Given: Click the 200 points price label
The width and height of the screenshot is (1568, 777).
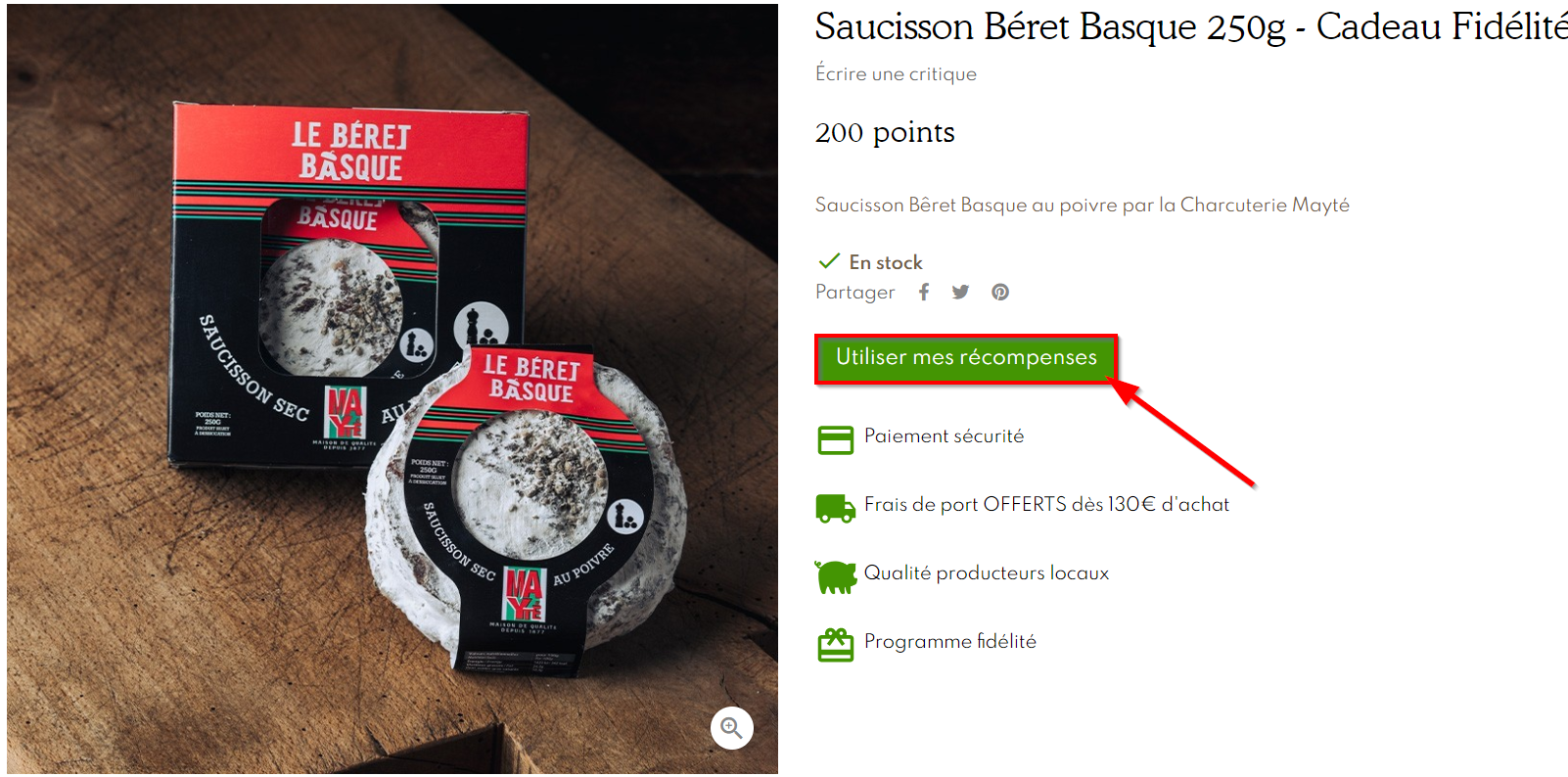Looking at the screenshot, I should pyautogui.click(x=885, y=132).
